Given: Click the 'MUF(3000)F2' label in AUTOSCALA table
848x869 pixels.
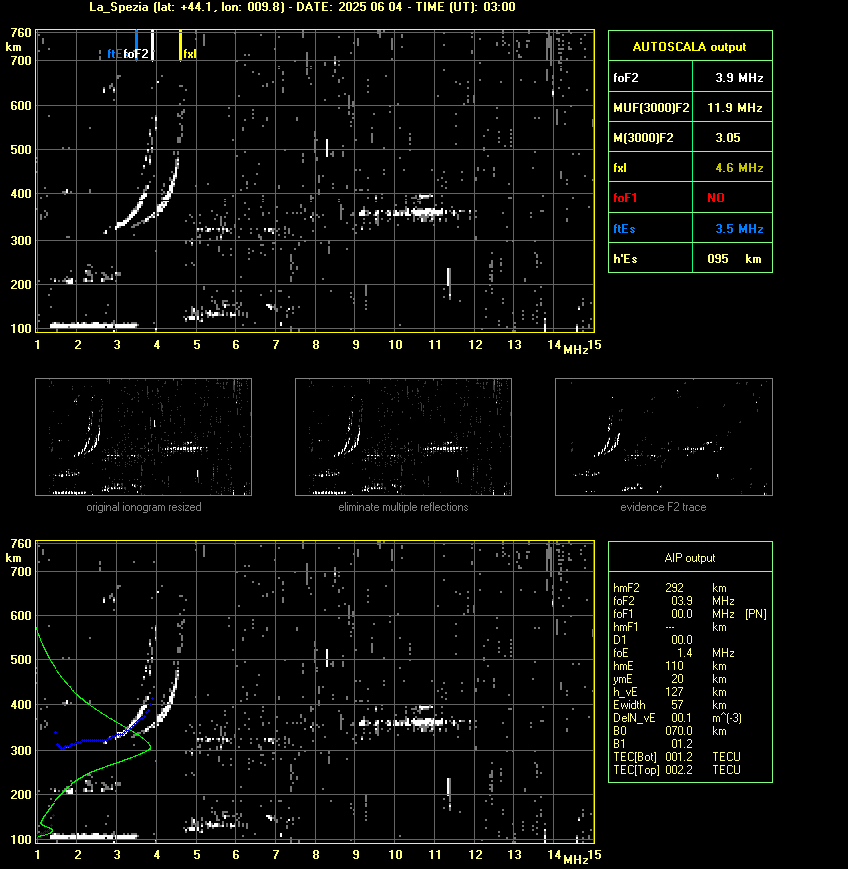Looking at the screenshot, I should click(651, 108).
